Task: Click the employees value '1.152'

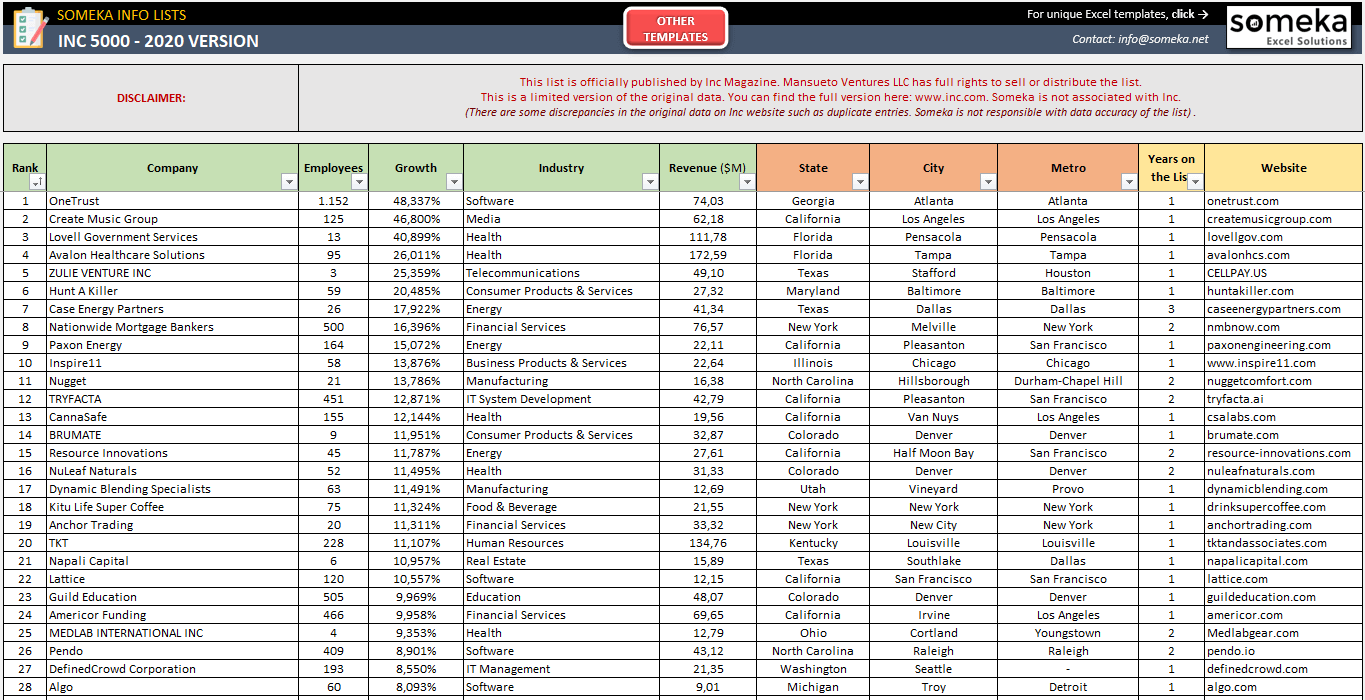Action: 334,201
